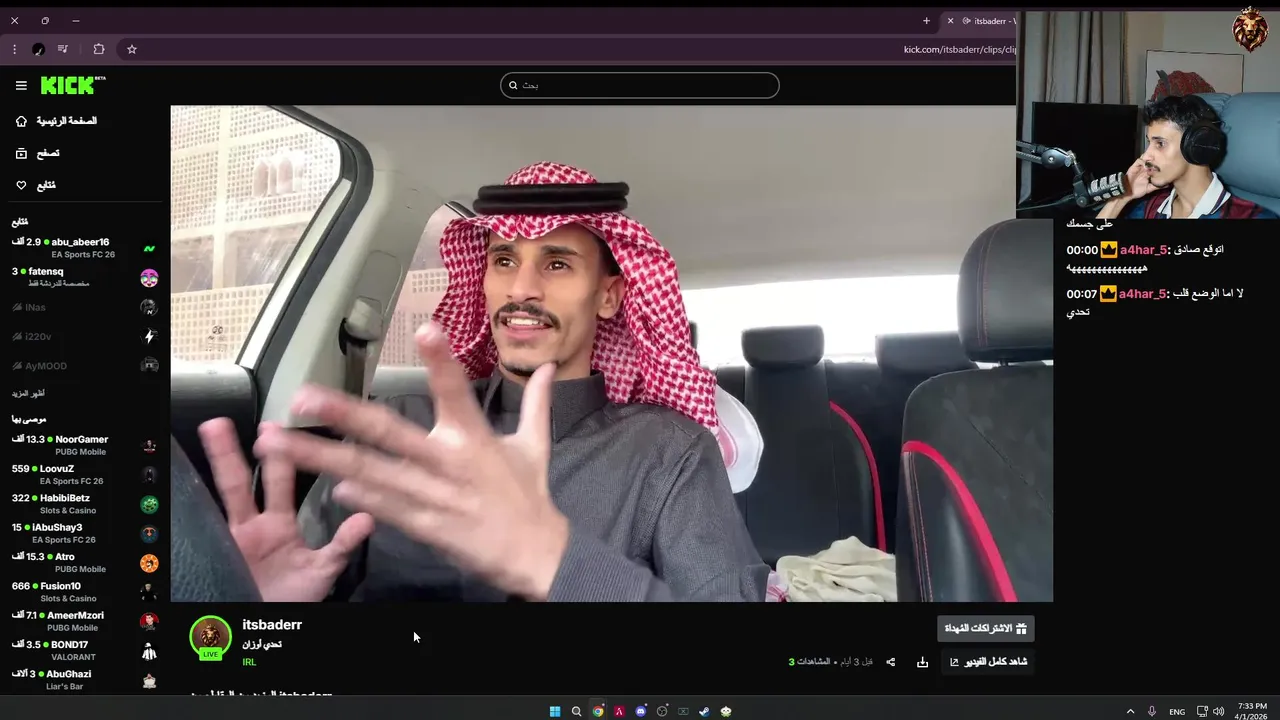Open Chrome from the taskbar
Viewport: 1280px width, 720px height.
[598, 711]
